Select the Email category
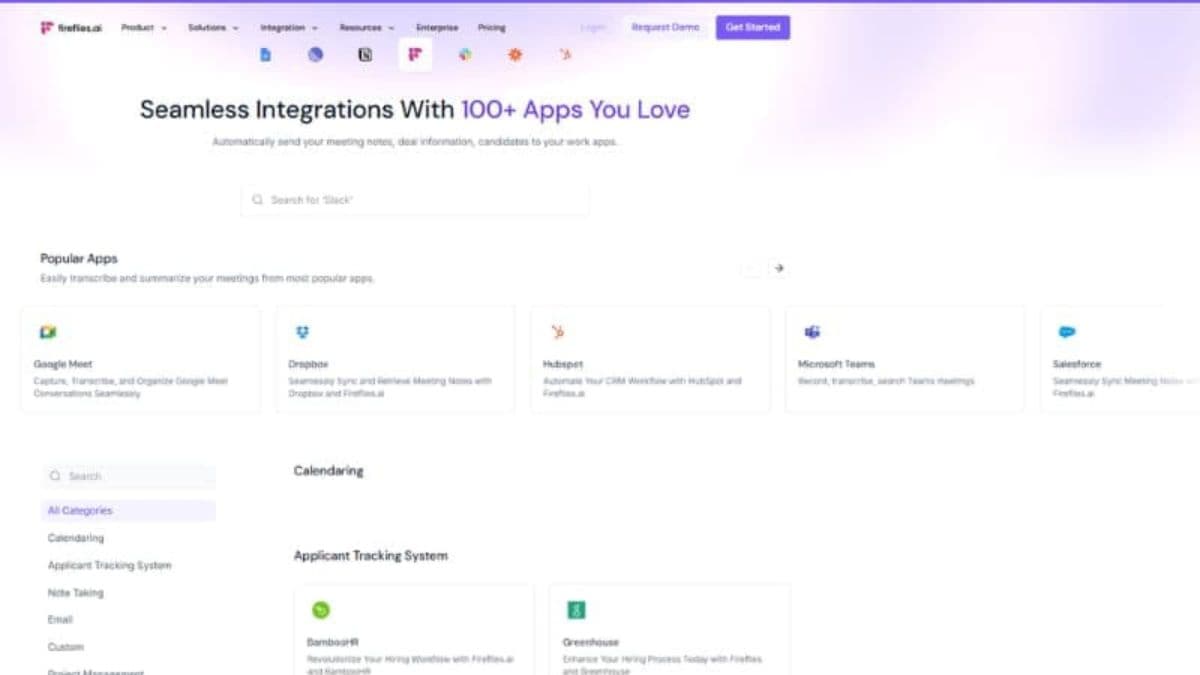The image size is (1200, 675). coord(60,619)
